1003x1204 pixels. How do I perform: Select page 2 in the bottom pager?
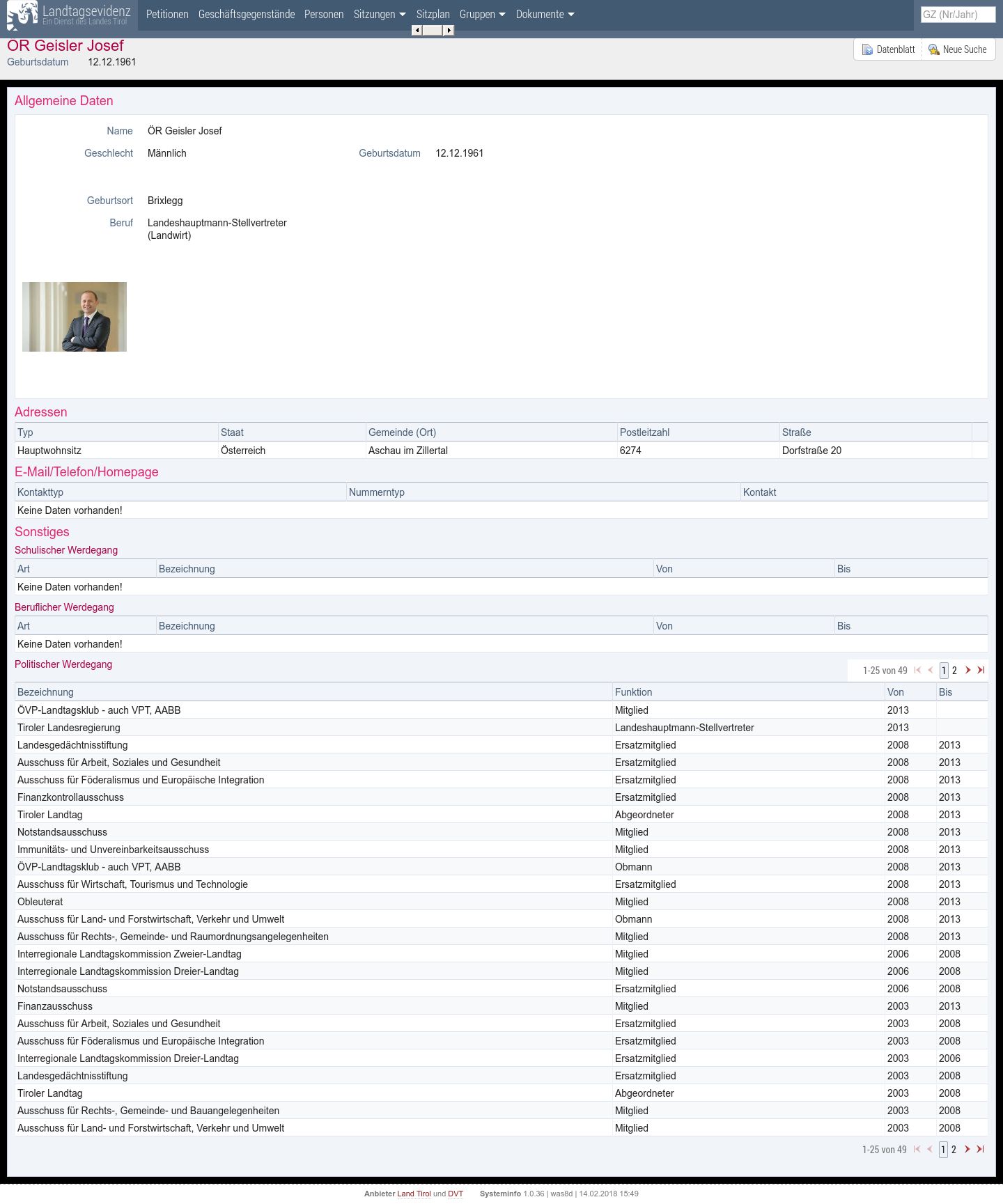pyautogui.click(x=954, y=1150)
